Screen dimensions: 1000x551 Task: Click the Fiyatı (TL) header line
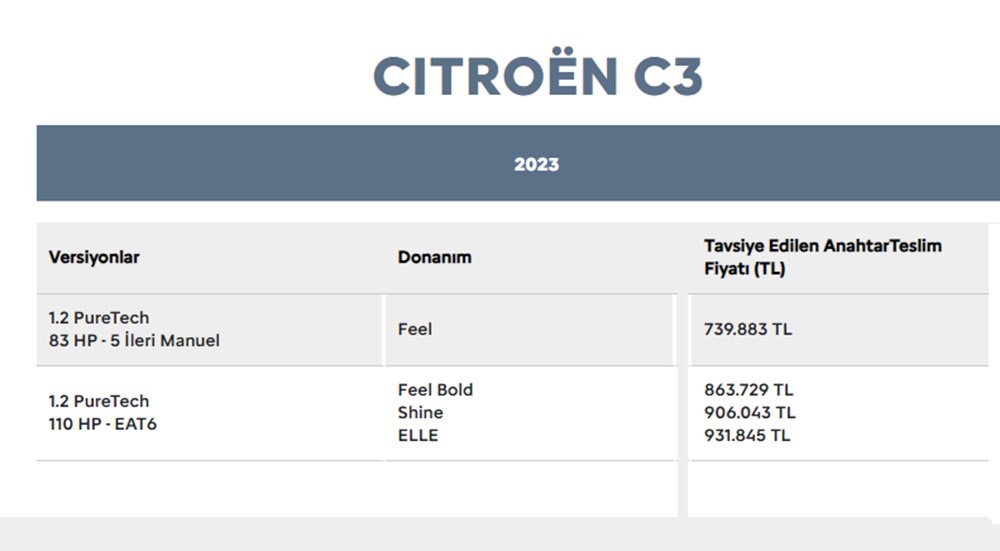click(x=744, y=270)
